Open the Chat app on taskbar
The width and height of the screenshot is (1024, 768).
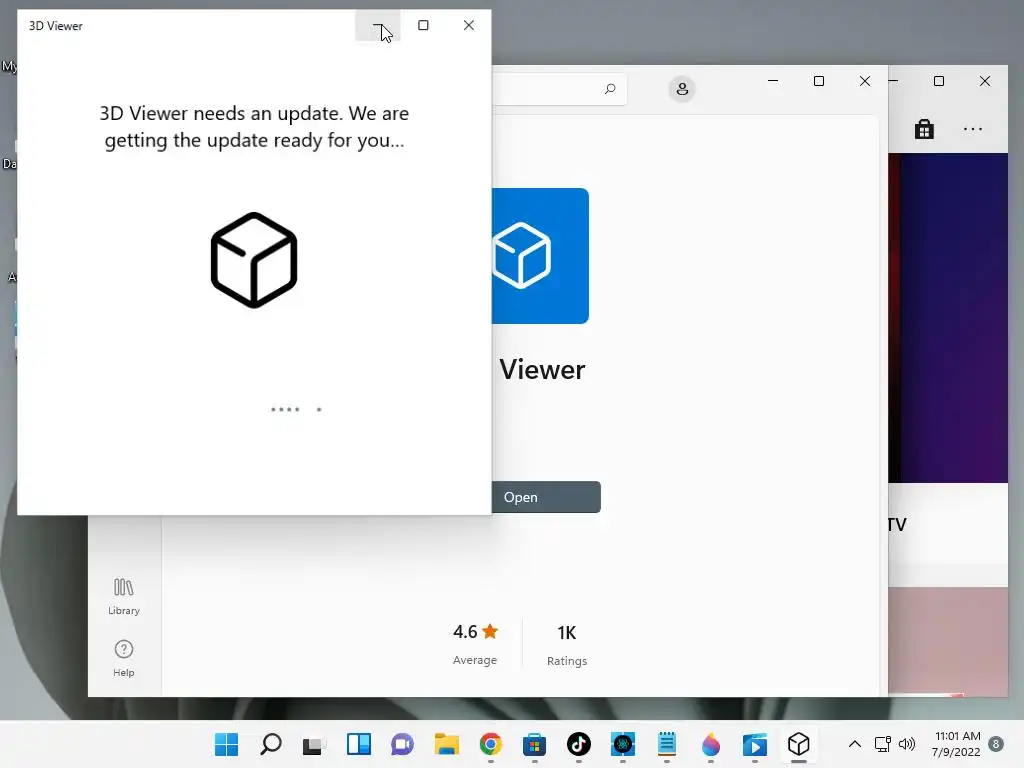click(x=402, y=744)
